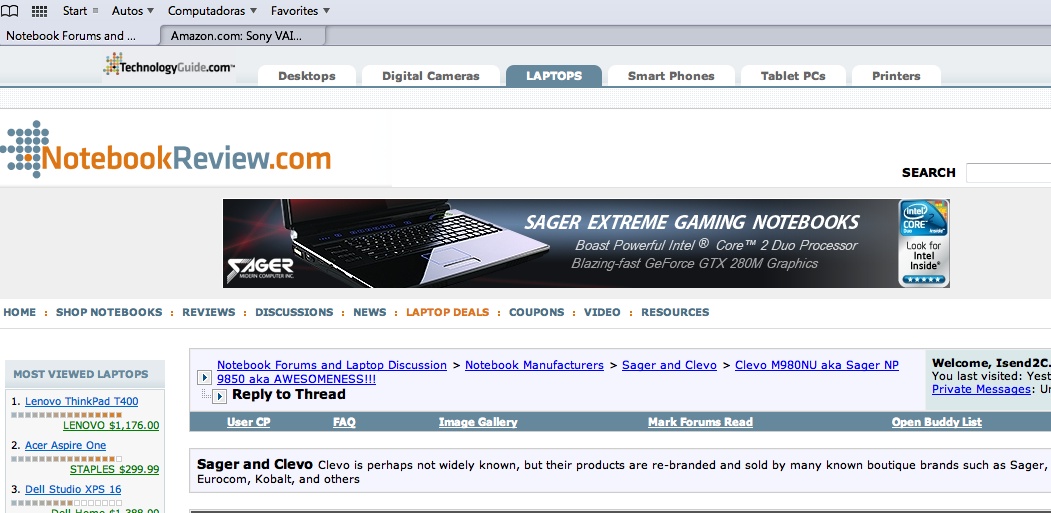Screen dimensions: 1051x513
Task: Click Open Buddy List
Action: pyautogui.click(x=936, y=422)
